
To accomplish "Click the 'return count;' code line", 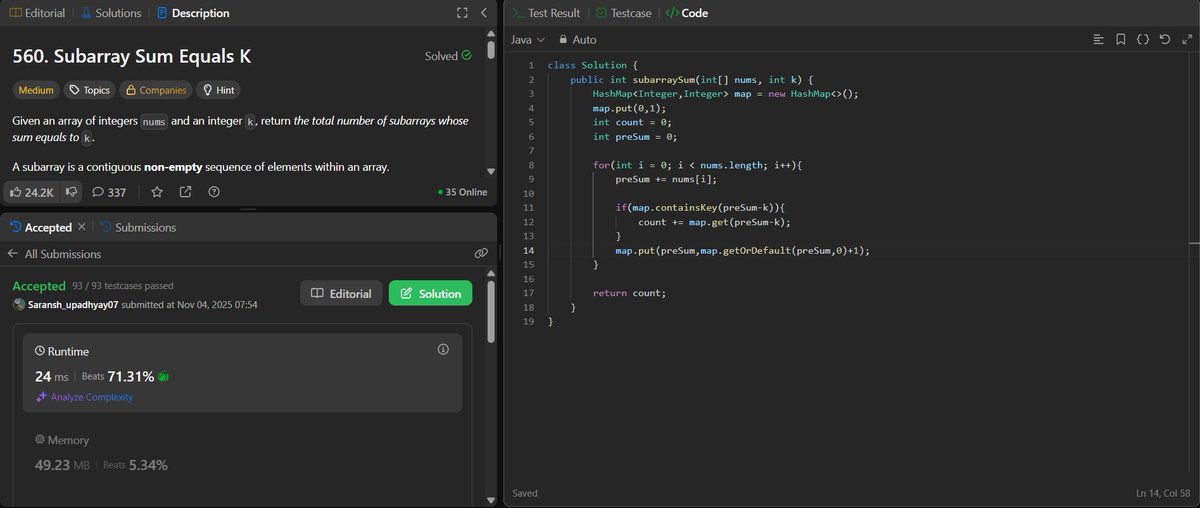I will [x=629, y=293].
